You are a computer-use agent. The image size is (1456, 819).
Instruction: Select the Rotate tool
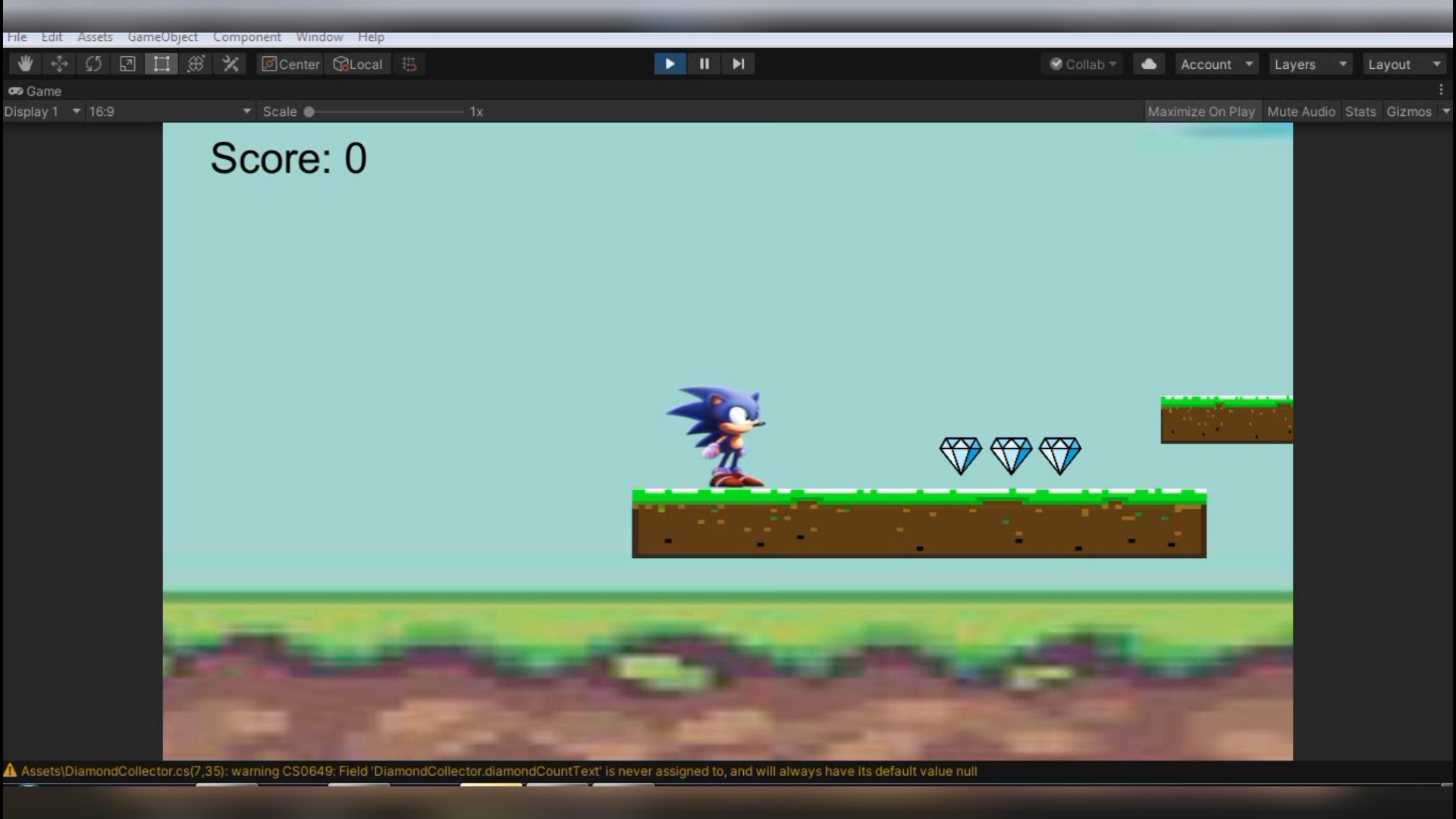click(x=93, y=64)
